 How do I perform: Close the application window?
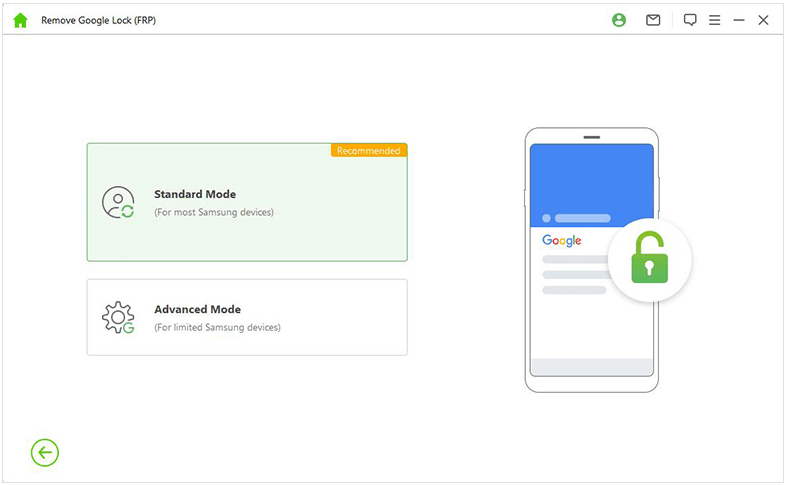click(x=763, y=20)
